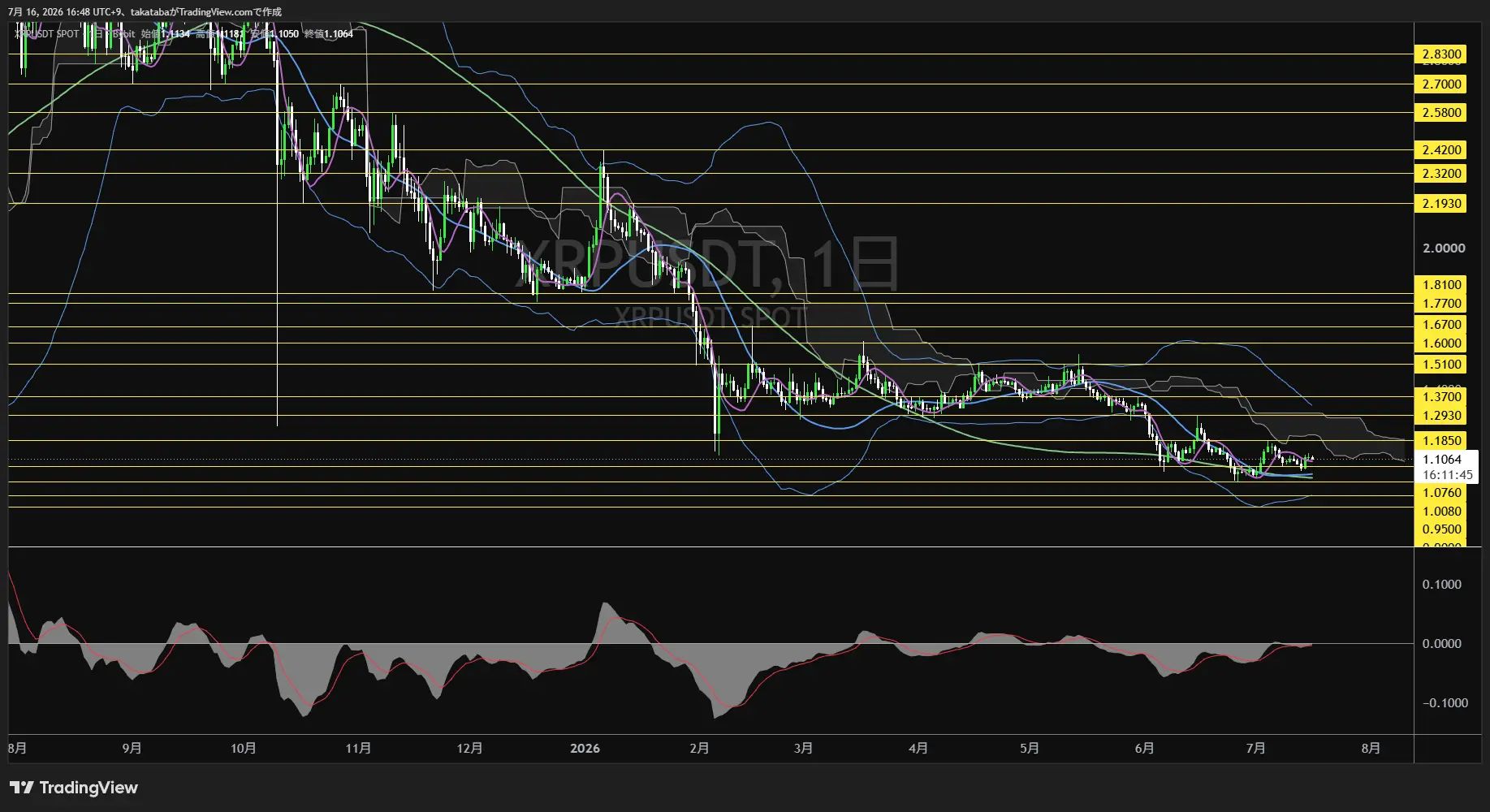Click the 7月 time axis label
This screenshot has width=1490, height=812.
pyautogui.click(x=1255, y=748)
